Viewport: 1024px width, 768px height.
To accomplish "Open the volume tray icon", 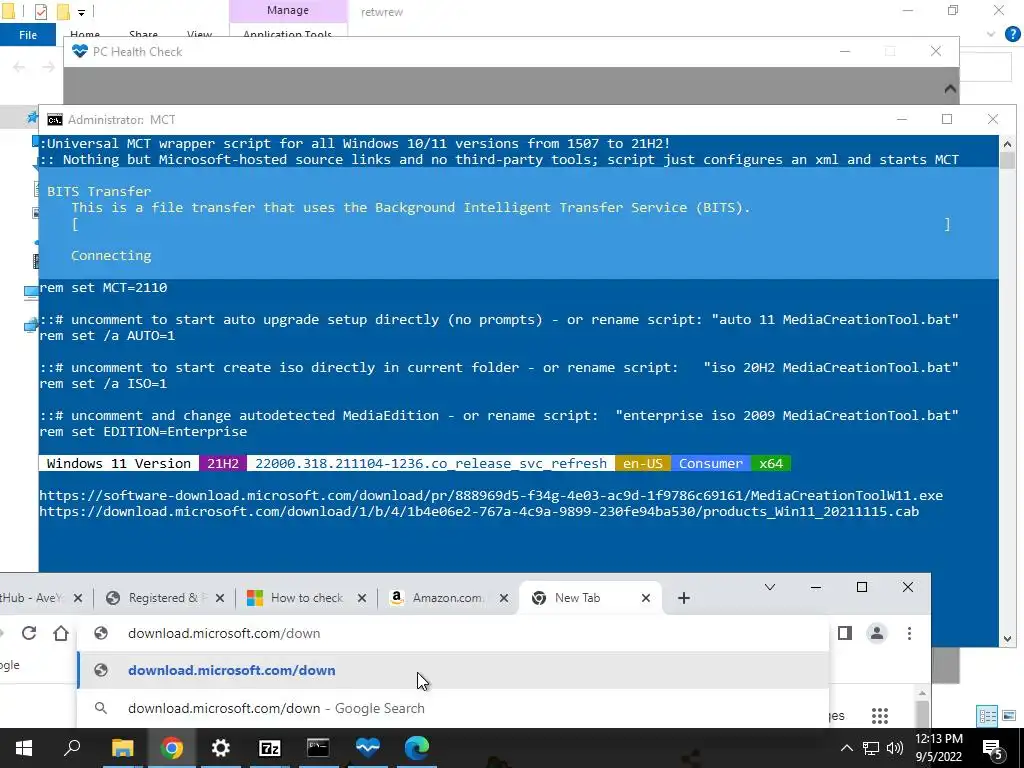I will (x=895, y=748).
